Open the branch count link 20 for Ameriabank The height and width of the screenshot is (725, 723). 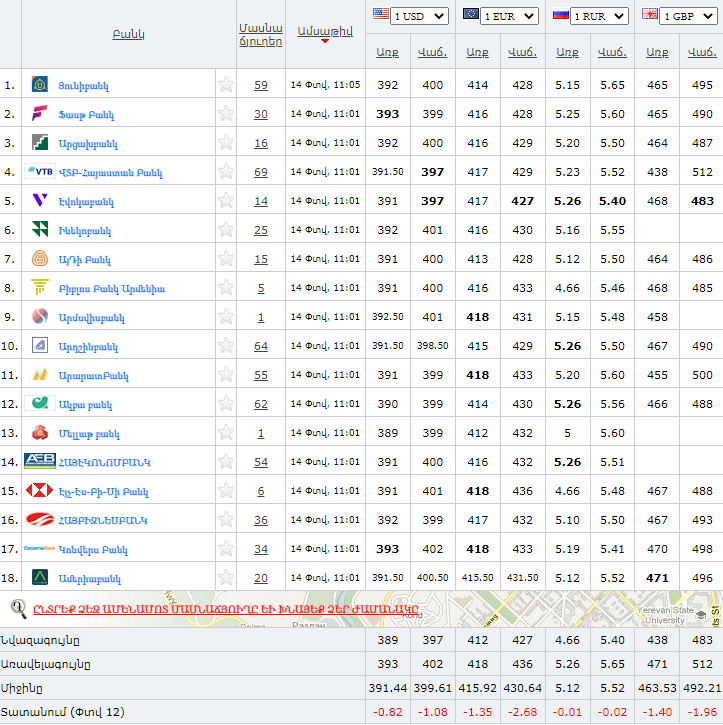click(x=261, y=578)
